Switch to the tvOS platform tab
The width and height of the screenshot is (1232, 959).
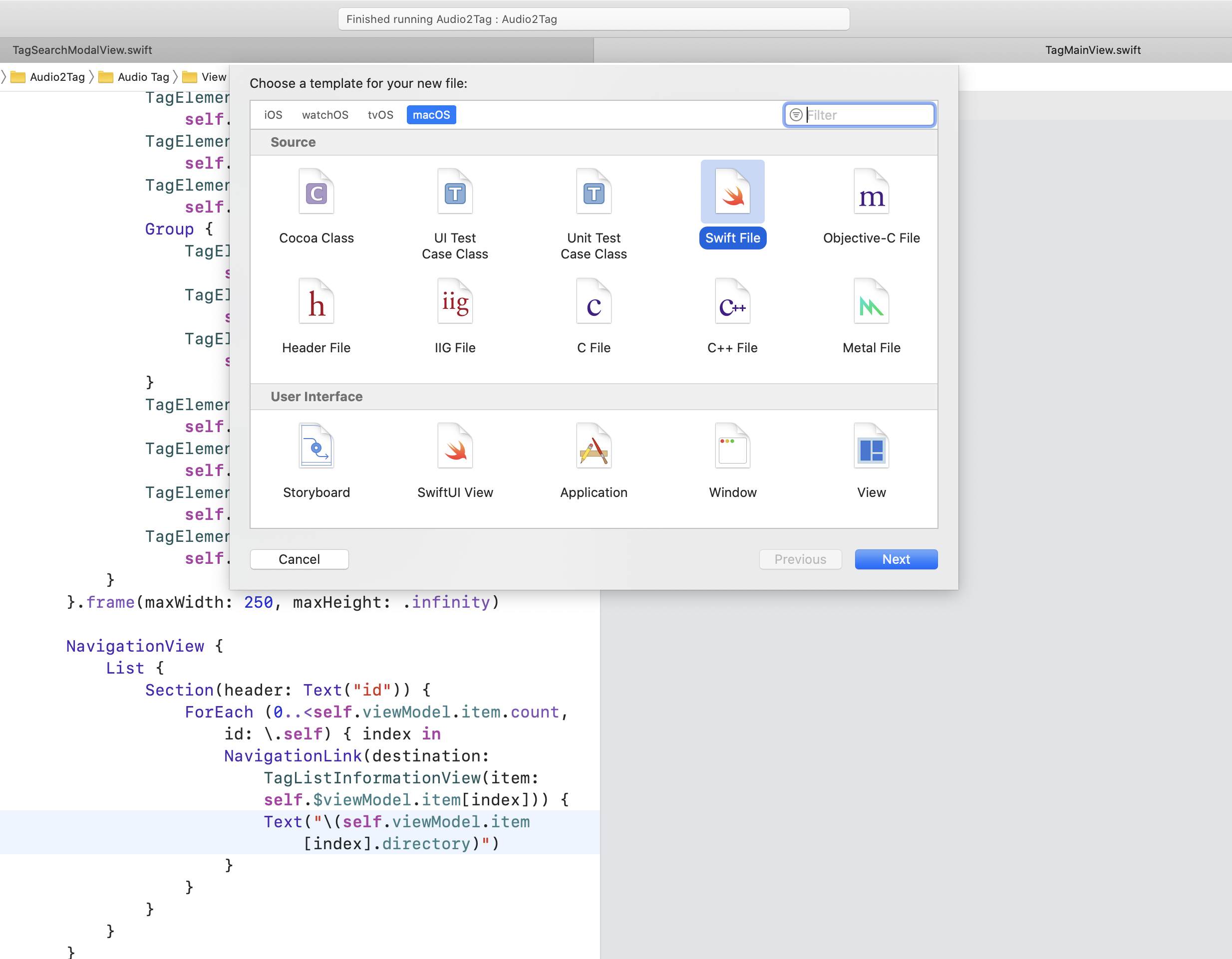tap(380, 115)
